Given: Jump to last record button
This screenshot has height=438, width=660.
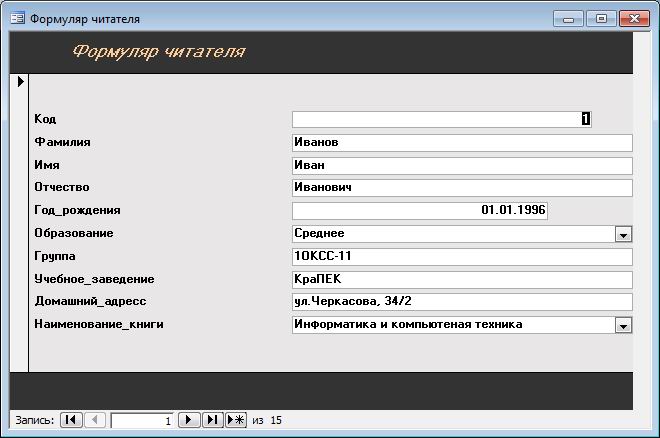Looking at the screenshot, I should [x=213, y=419].
